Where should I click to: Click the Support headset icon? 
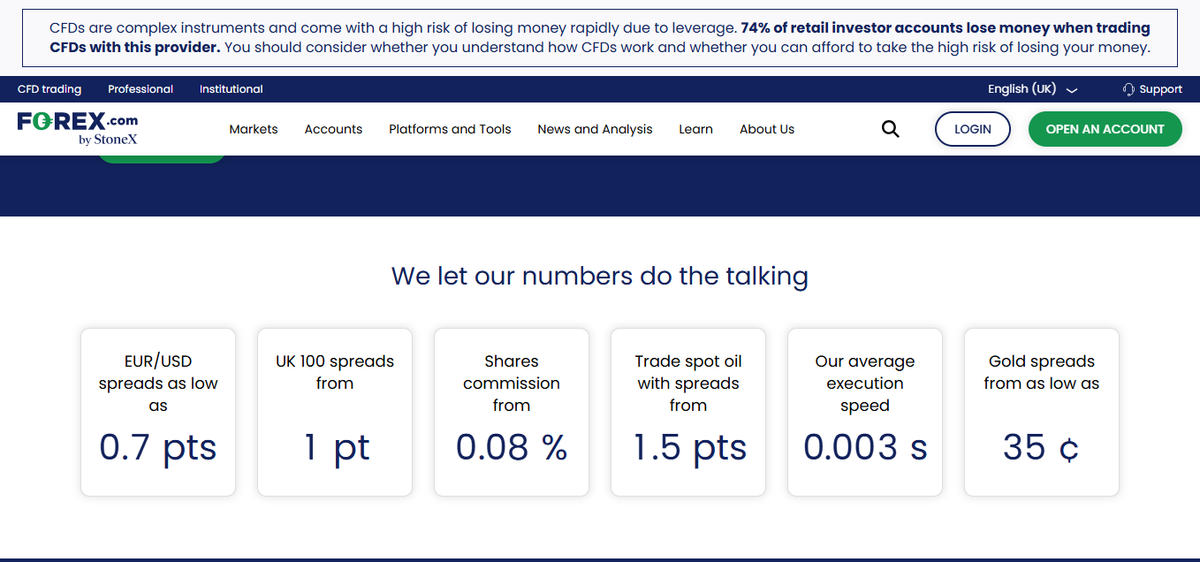(1129, 89)
